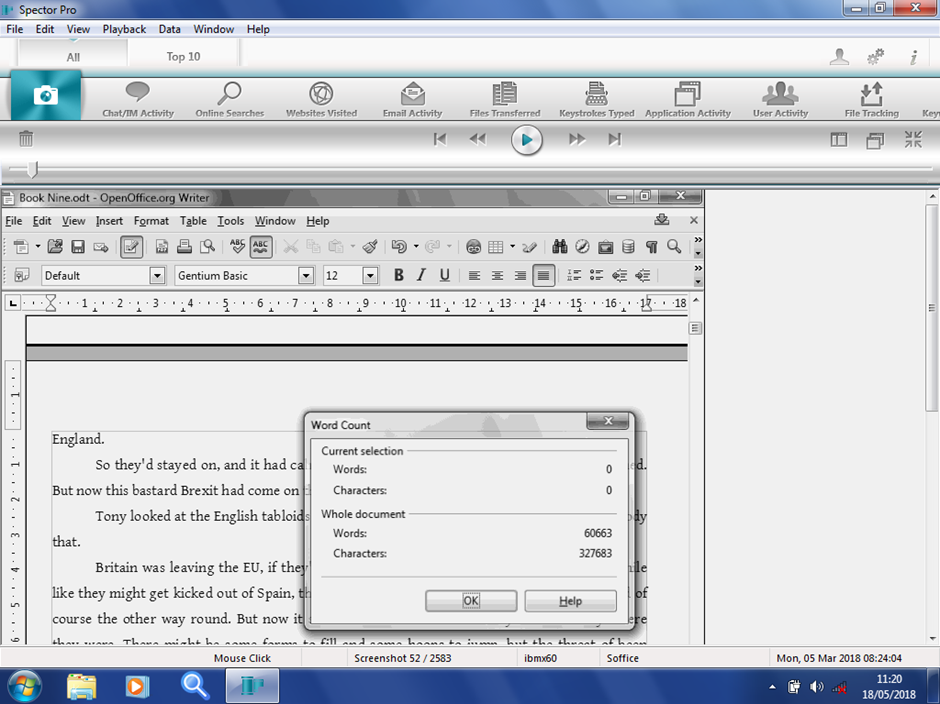Screen dimensions: 940x704
Task: Click the screenshot timeline slider handle
Action: point(32,170)
